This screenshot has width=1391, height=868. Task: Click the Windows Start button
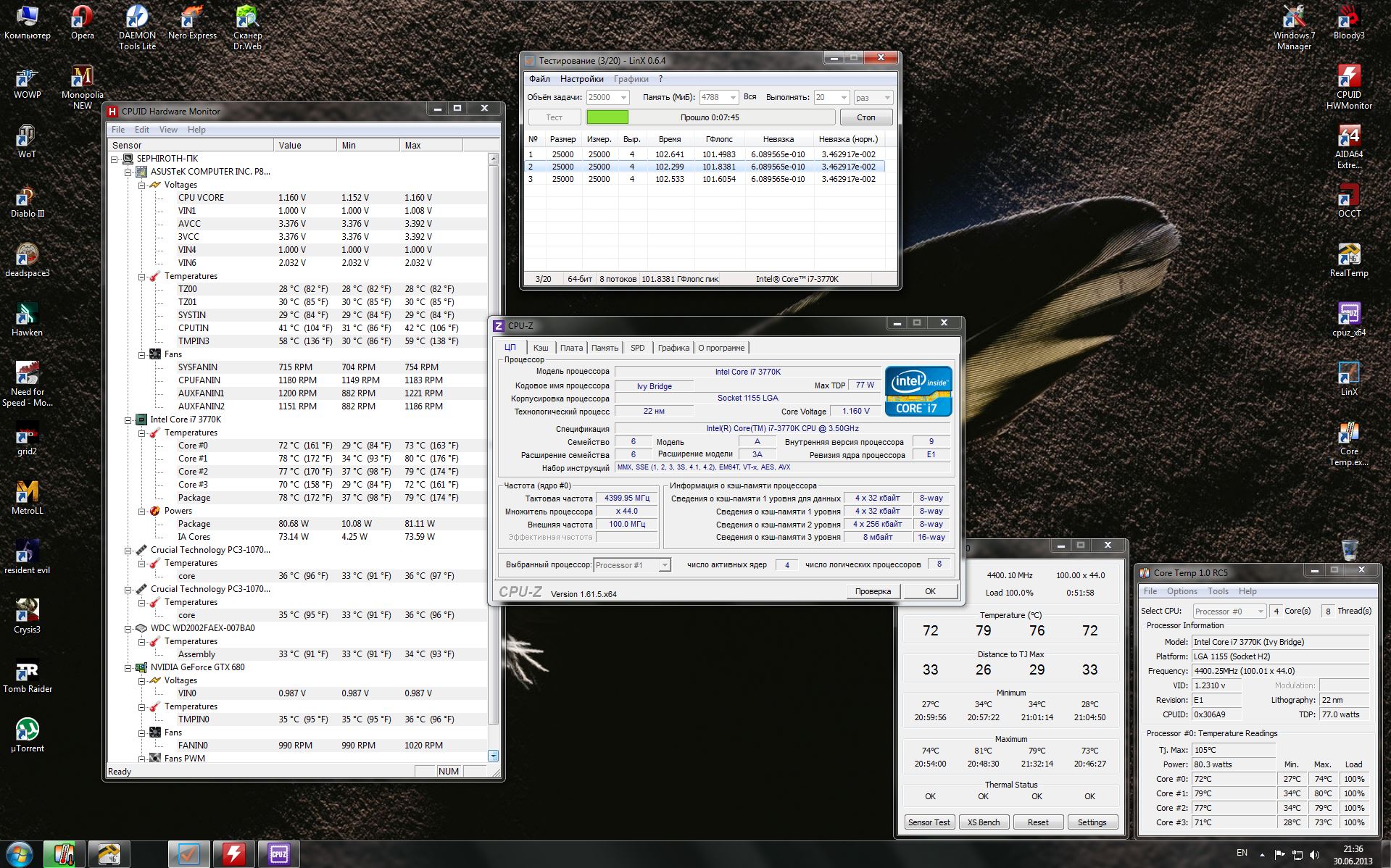point(20,854)
